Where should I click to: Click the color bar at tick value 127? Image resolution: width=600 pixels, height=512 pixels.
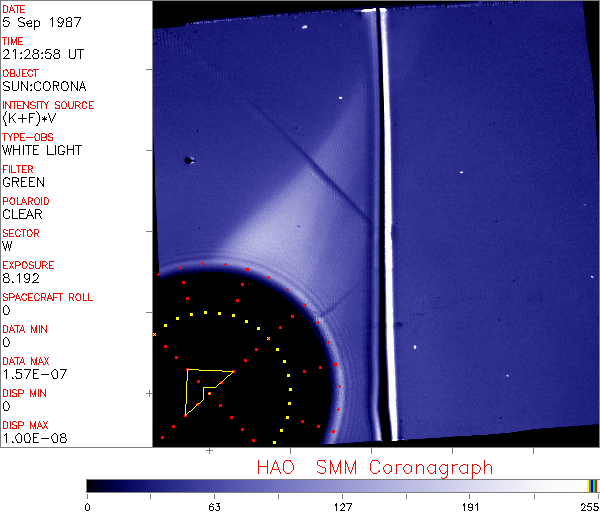coord(342,485)
